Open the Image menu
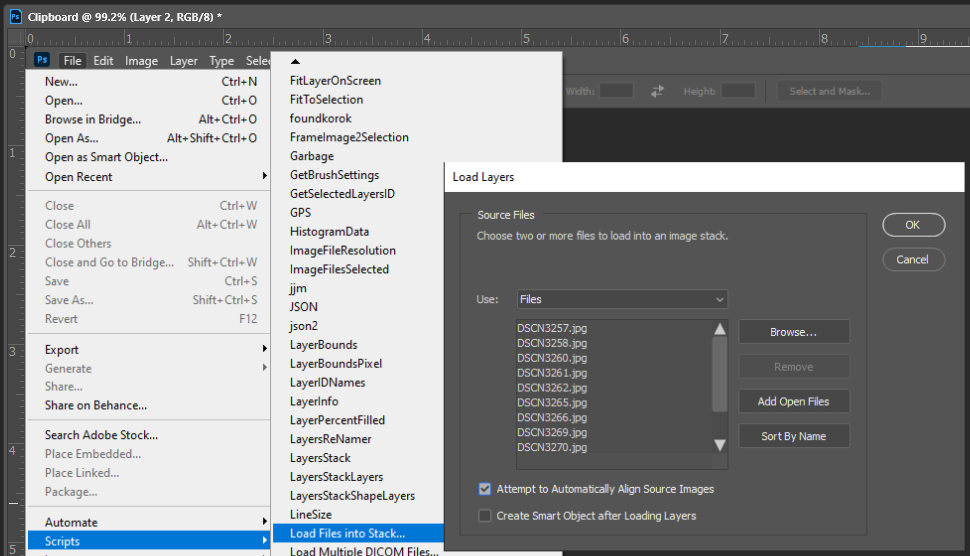970x556 pixels. (x=141, y=61)
